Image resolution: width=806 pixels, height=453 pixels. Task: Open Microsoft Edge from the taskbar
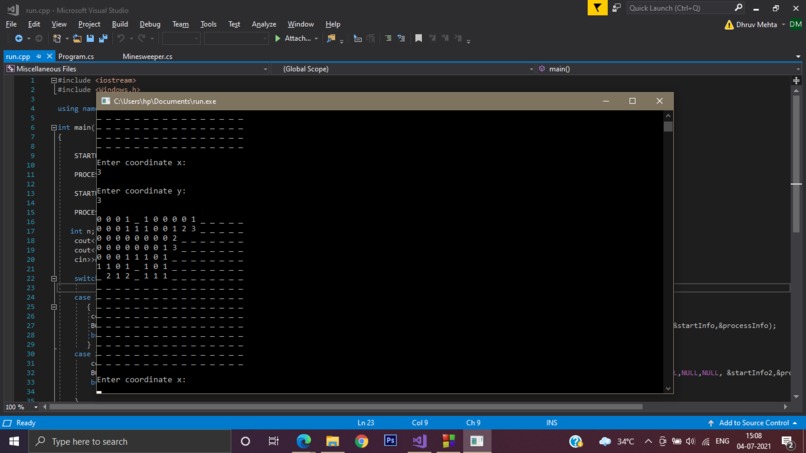coord(304,441)
